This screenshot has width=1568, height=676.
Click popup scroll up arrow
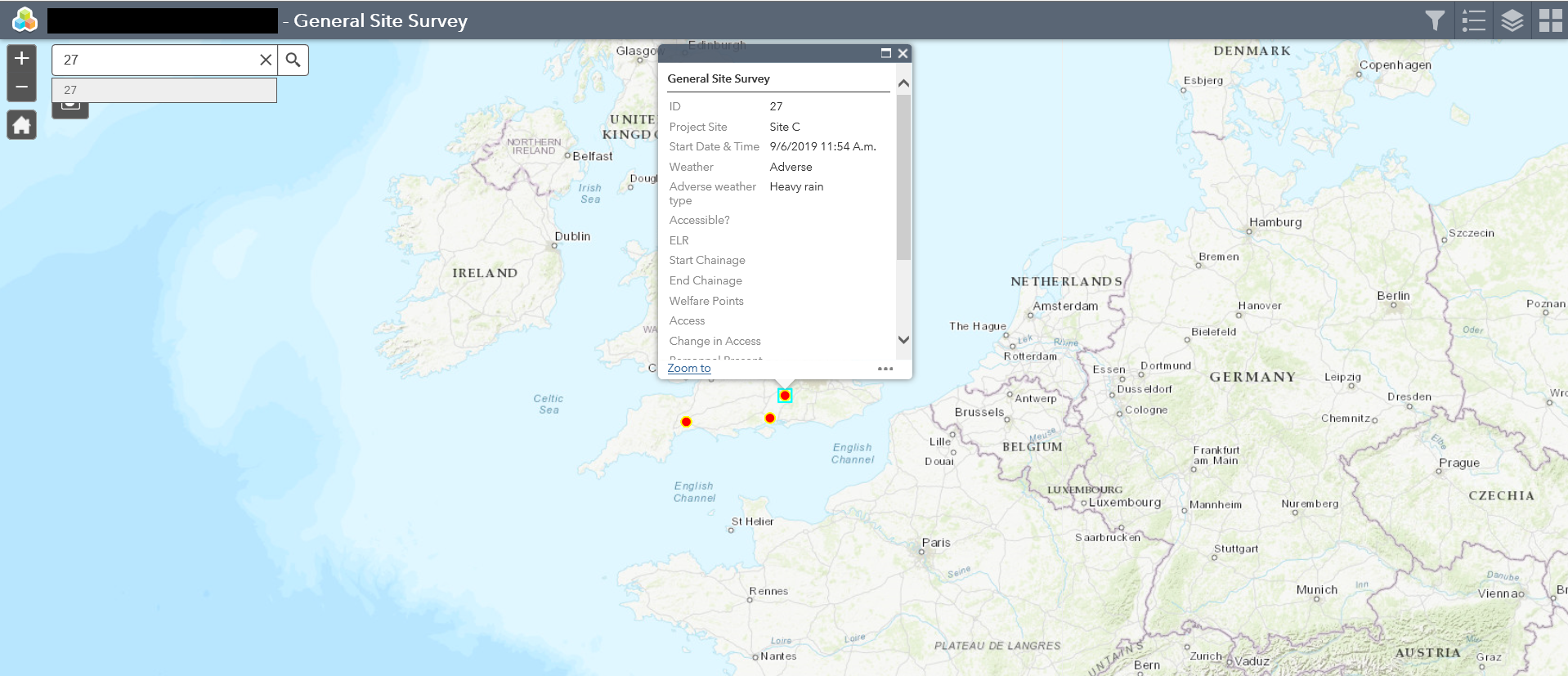(903, 83)
